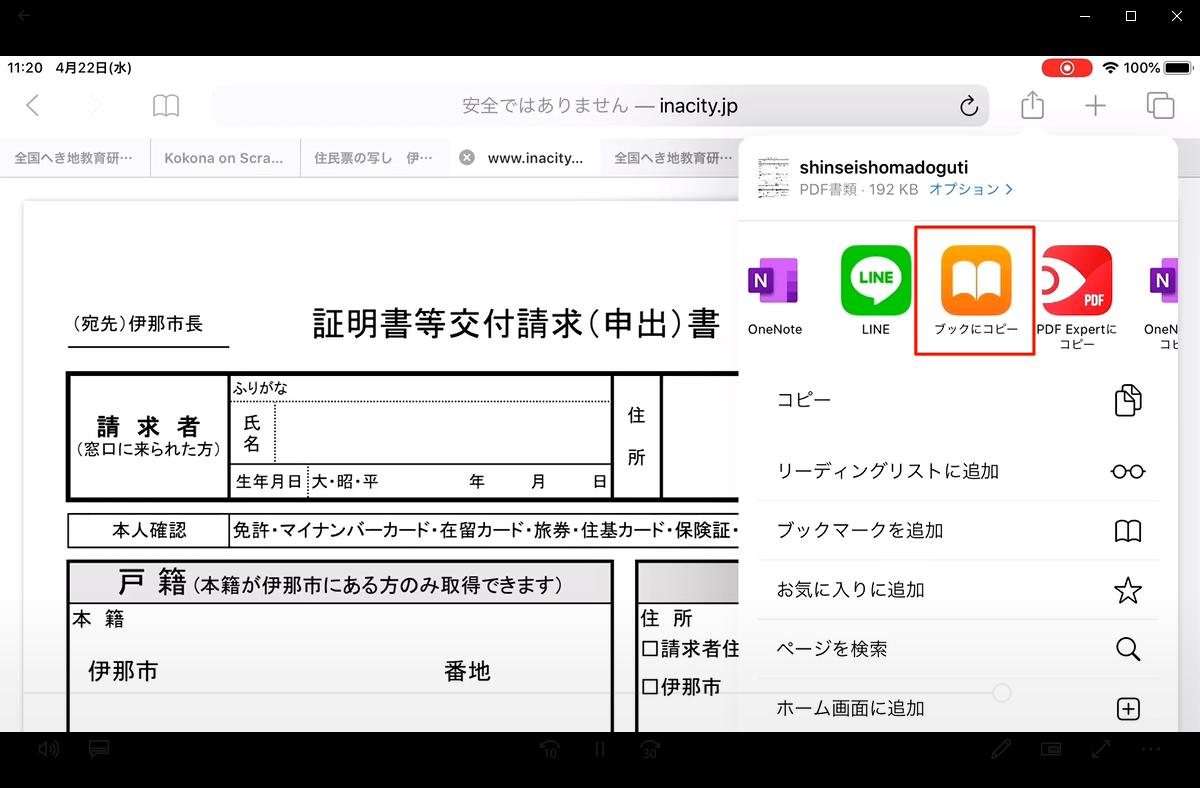This screenshot has height=788, width=1200.
Task: Show all tabs overview icon
Action: point(1160,105)
